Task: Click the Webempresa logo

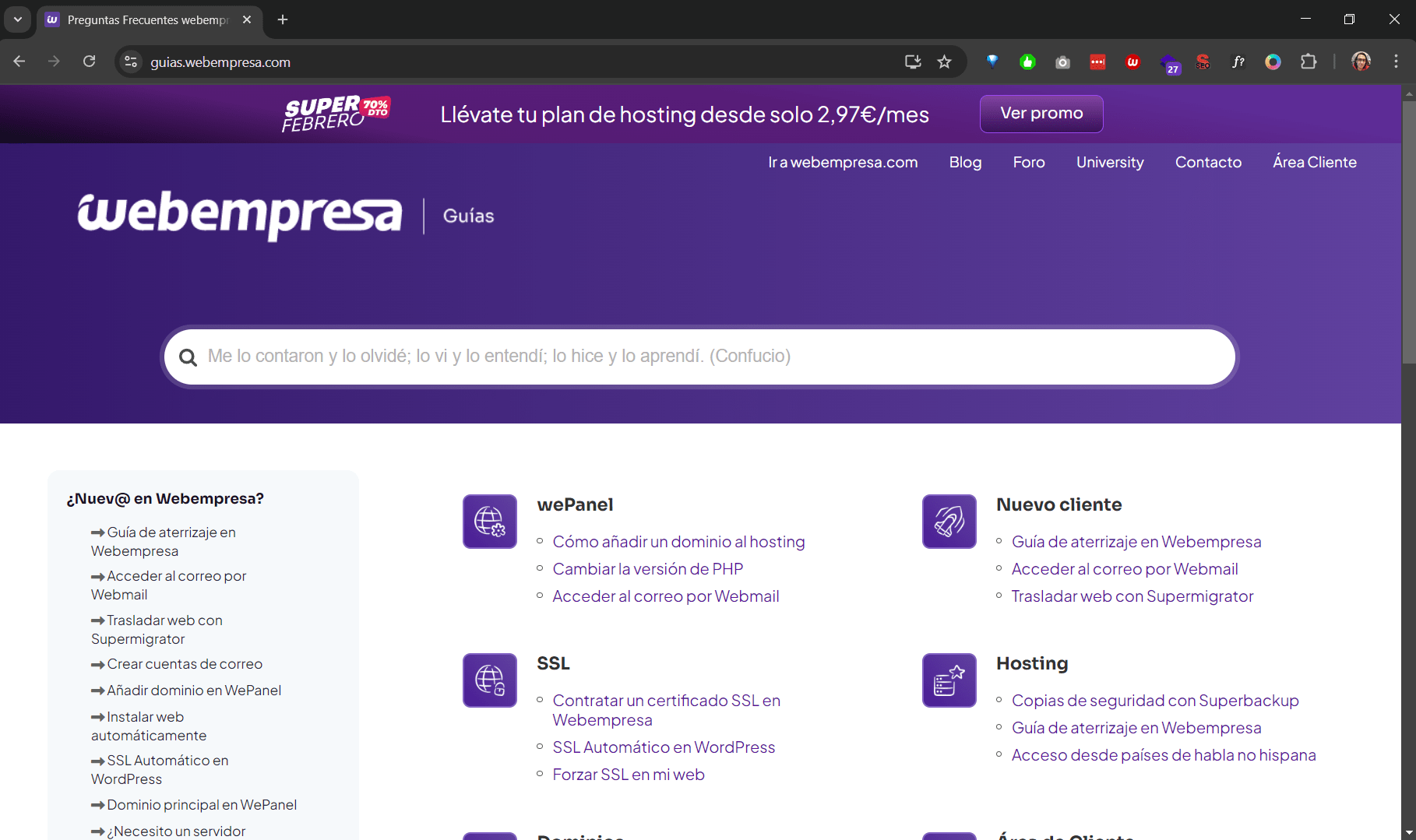Action: [x=240, y=215]
